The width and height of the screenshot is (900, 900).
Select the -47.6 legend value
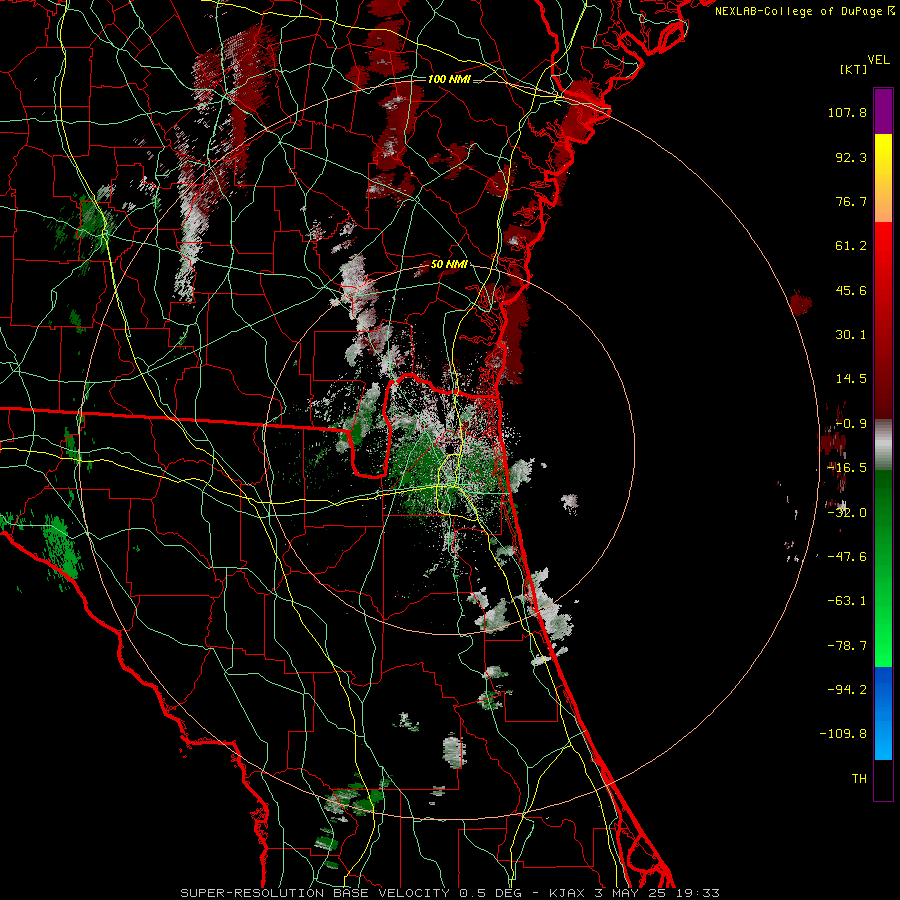tap(847, 557)
